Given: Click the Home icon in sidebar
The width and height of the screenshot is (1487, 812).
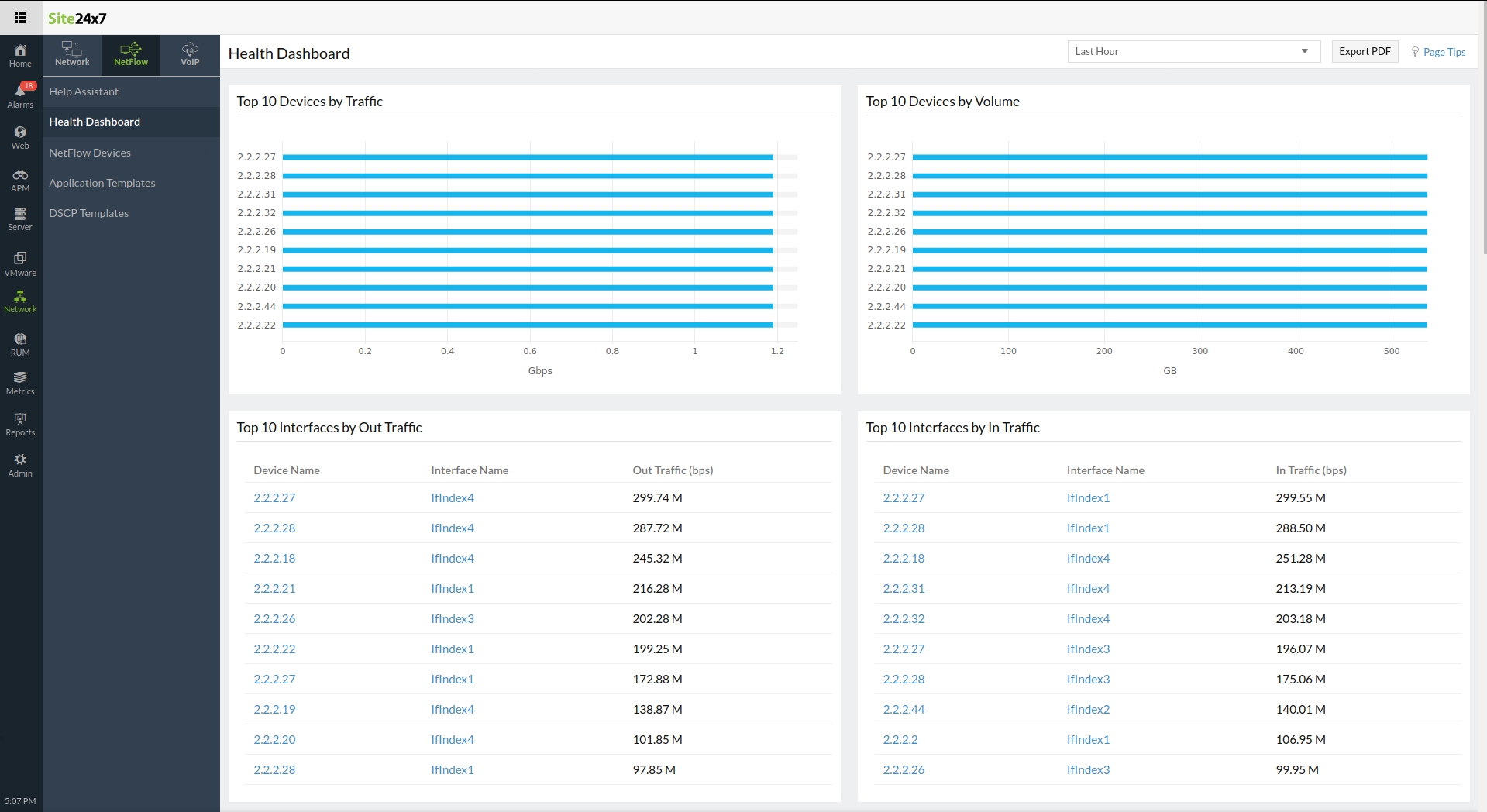Looking at the screenshot, I should [20, 55].
